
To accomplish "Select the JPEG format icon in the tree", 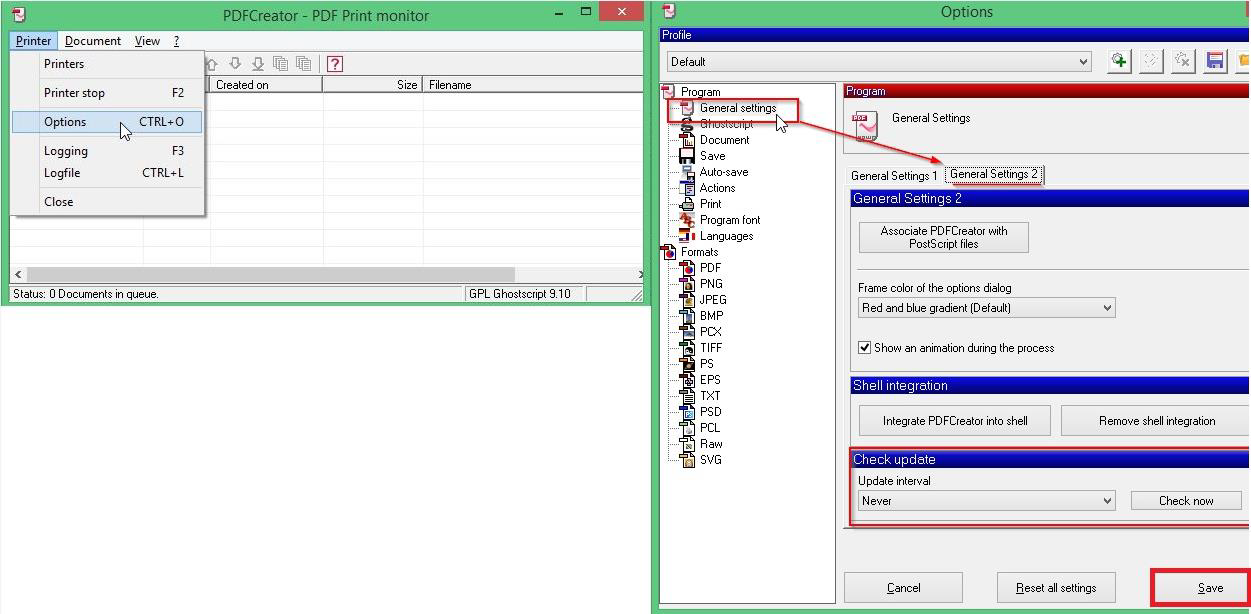I will click(687, 300).
